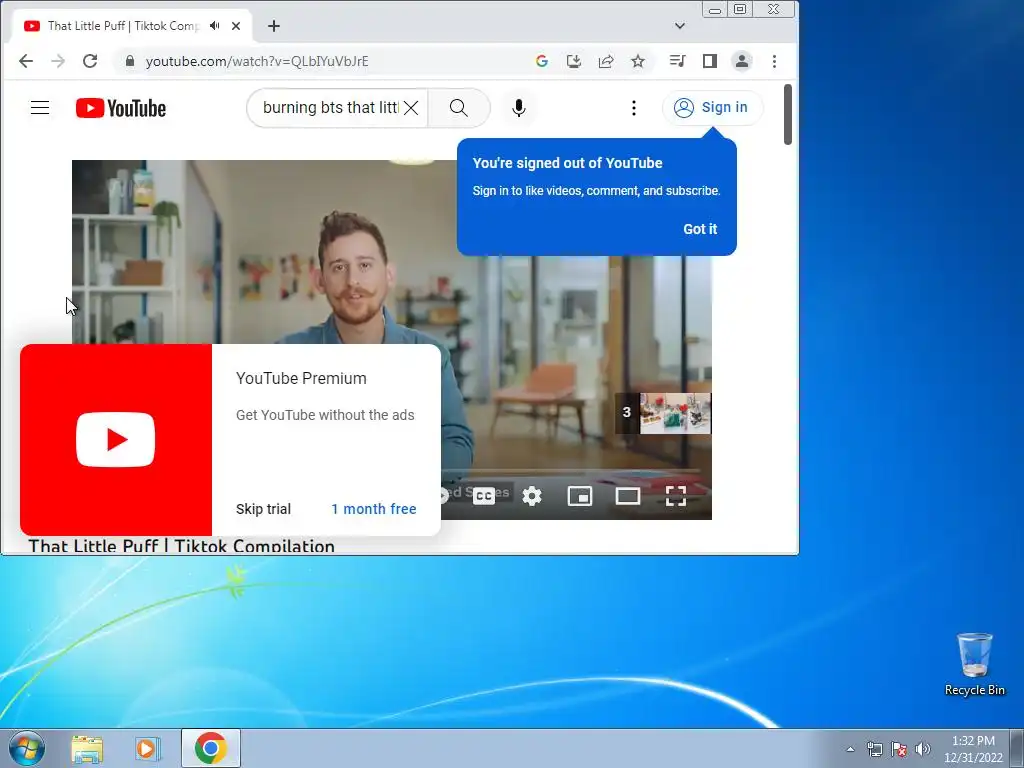1024x768 pixels.
Task: Accept the 1 month free offer
Action: click(x=374, y=509)
